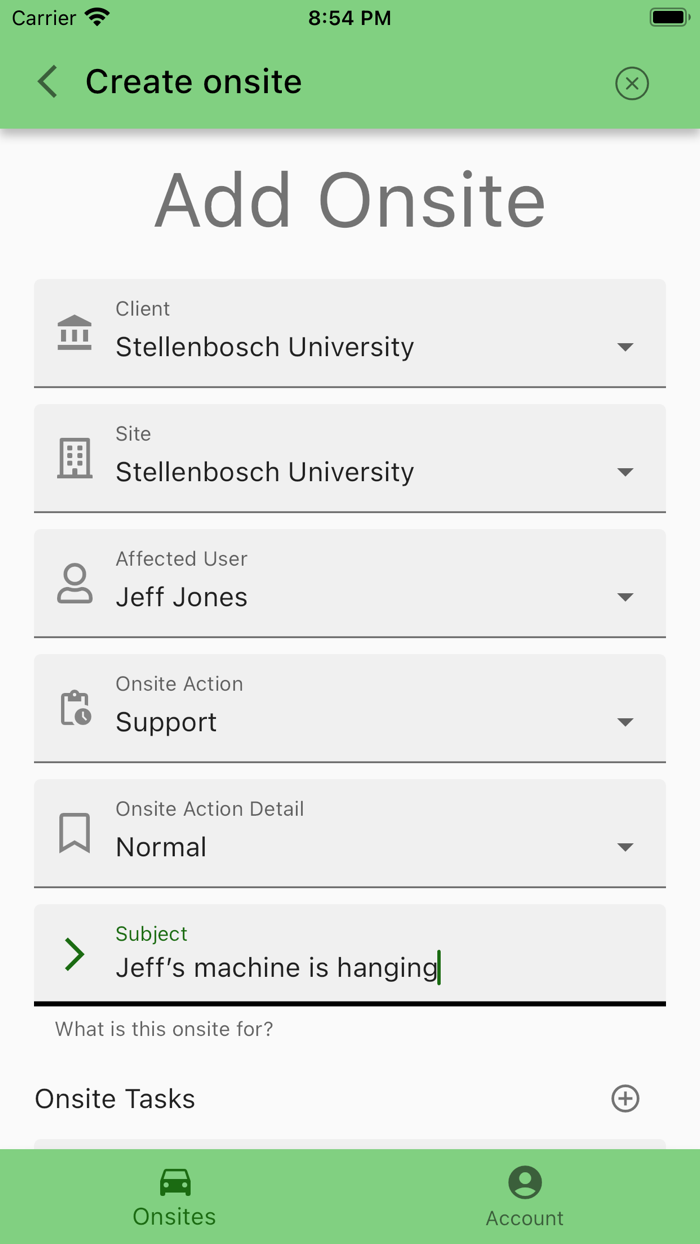700x1244 pixels.
Task: Tap the Create onsite header title
Action: click(x=193, y=82)
